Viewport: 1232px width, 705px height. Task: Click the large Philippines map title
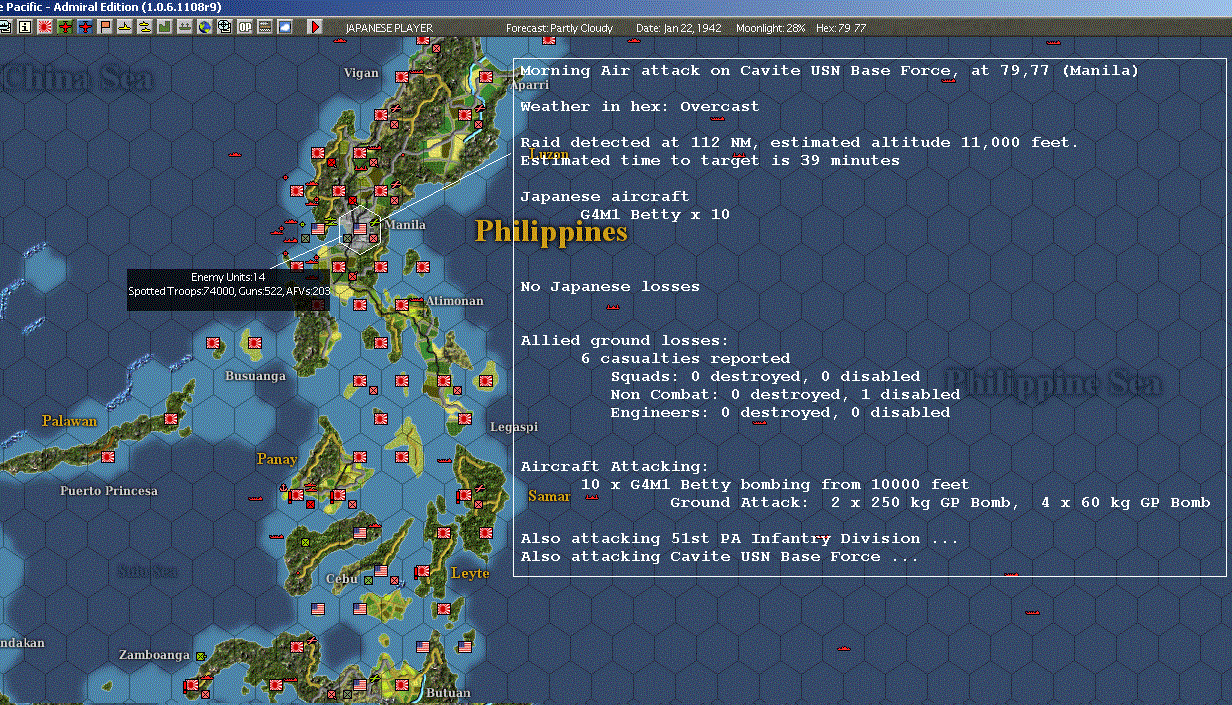pyautogui.click(x=551, y=232)
